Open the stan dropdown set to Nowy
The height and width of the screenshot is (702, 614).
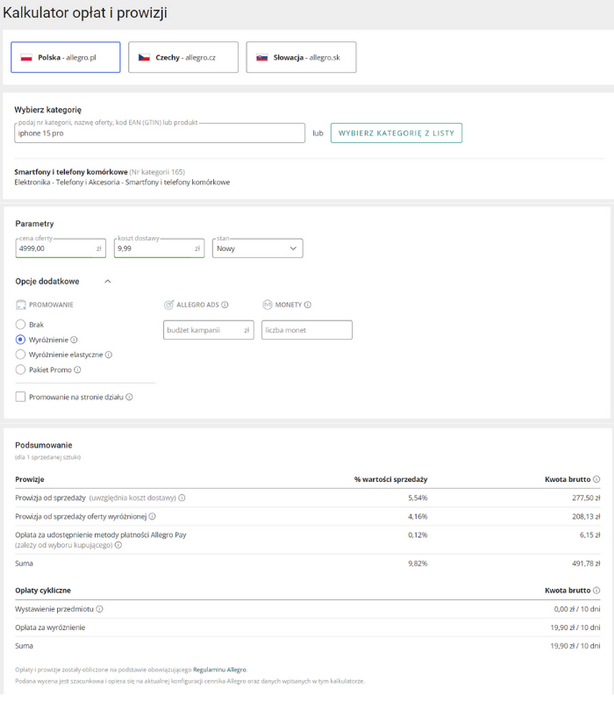tap(257, 248)
